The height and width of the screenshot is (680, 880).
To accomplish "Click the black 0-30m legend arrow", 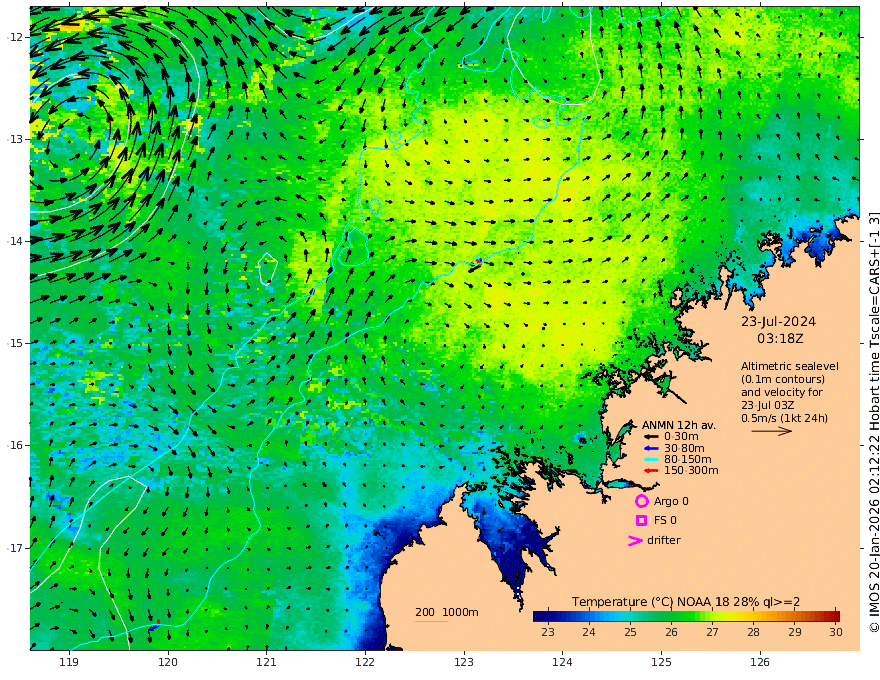I will 650,437.
